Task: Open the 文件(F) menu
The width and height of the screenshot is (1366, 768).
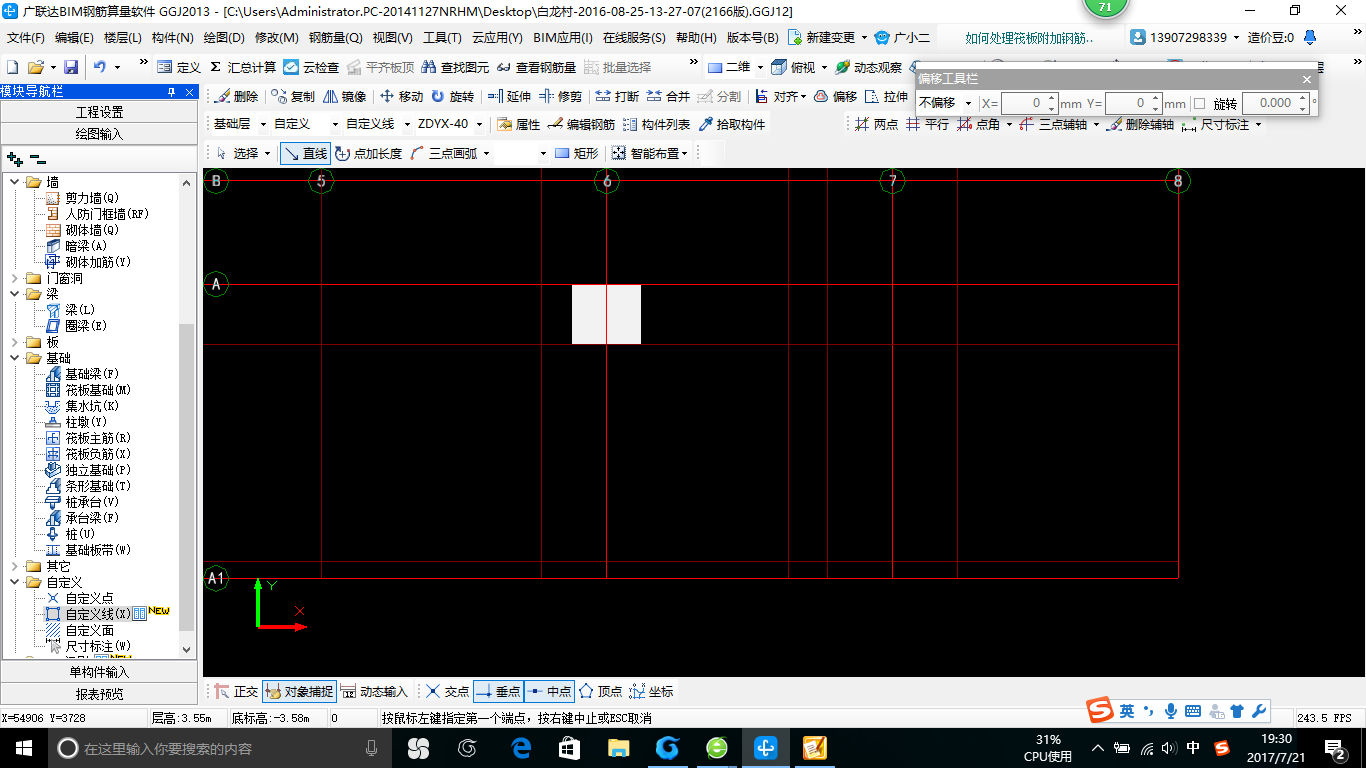Action: click(26, 38)
